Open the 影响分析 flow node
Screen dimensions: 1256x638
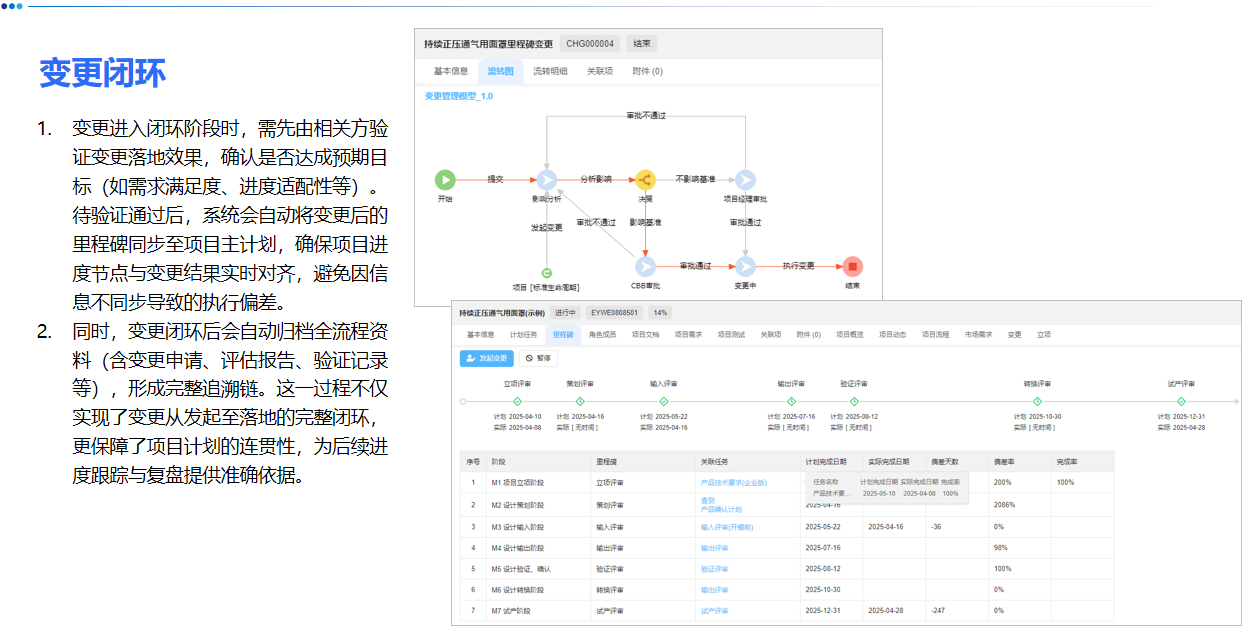tap(547, 179)
